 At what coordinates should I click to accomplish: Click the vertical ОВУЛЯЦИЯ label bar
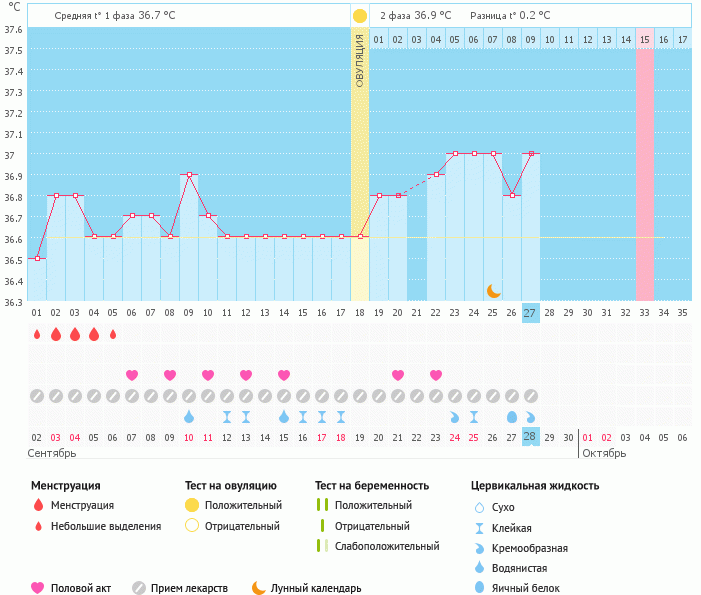coord(360,60)
